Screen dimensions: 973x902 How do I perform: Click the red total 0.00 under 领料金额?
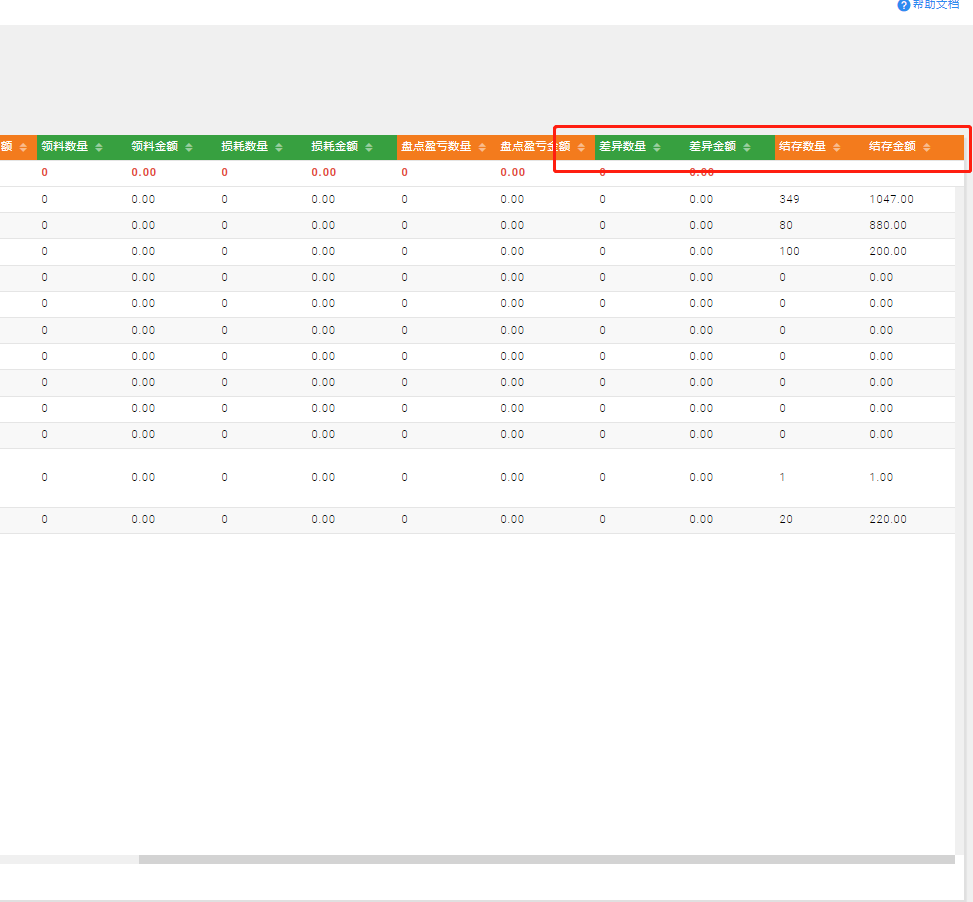(x=143, y=172)
